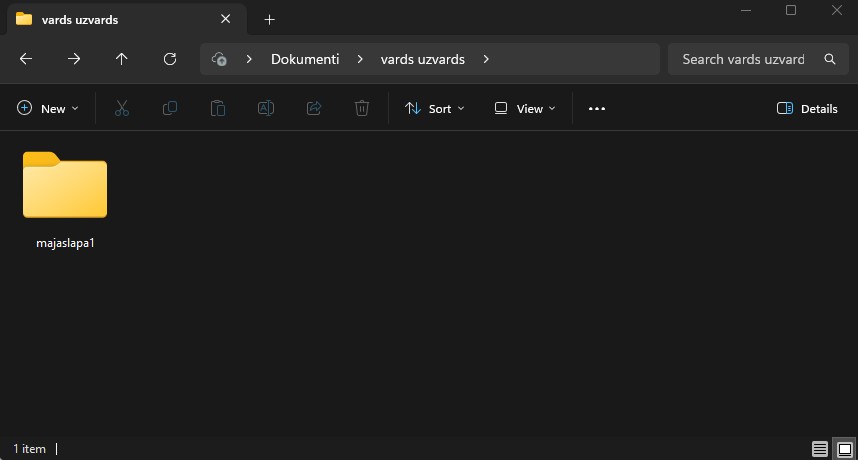Open the View layout dropdown
The height and width of the screenshot is (460, 858).
point(525,108)
